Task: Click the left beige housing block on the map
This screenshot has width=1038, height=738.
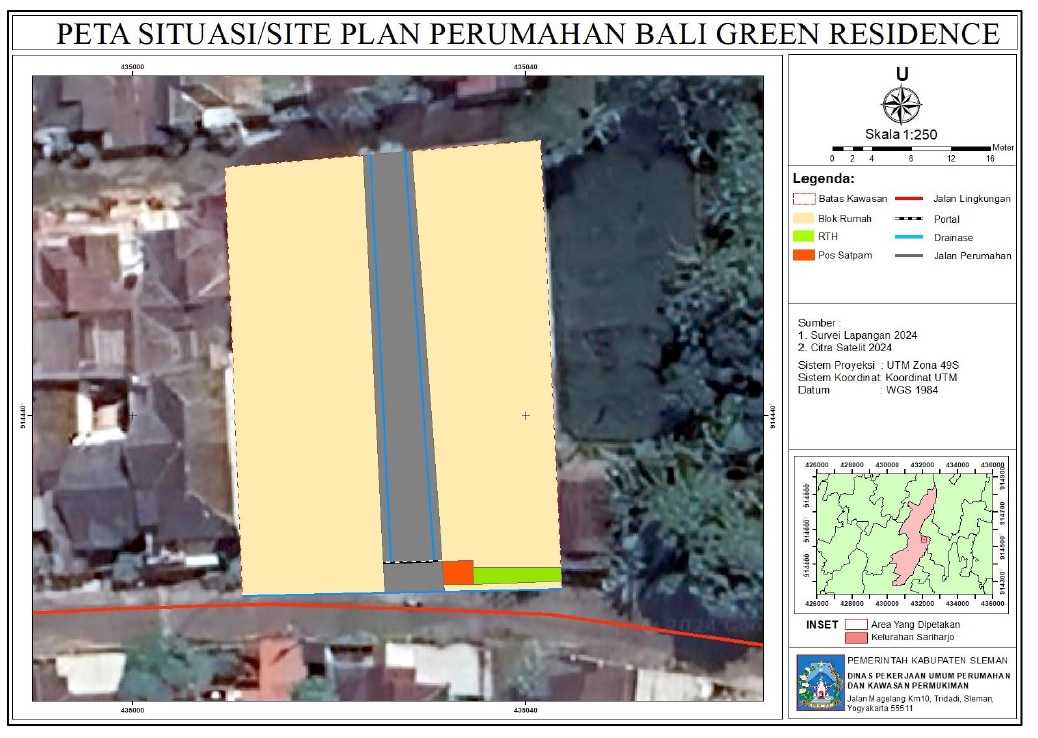Action: pos(305,377)
